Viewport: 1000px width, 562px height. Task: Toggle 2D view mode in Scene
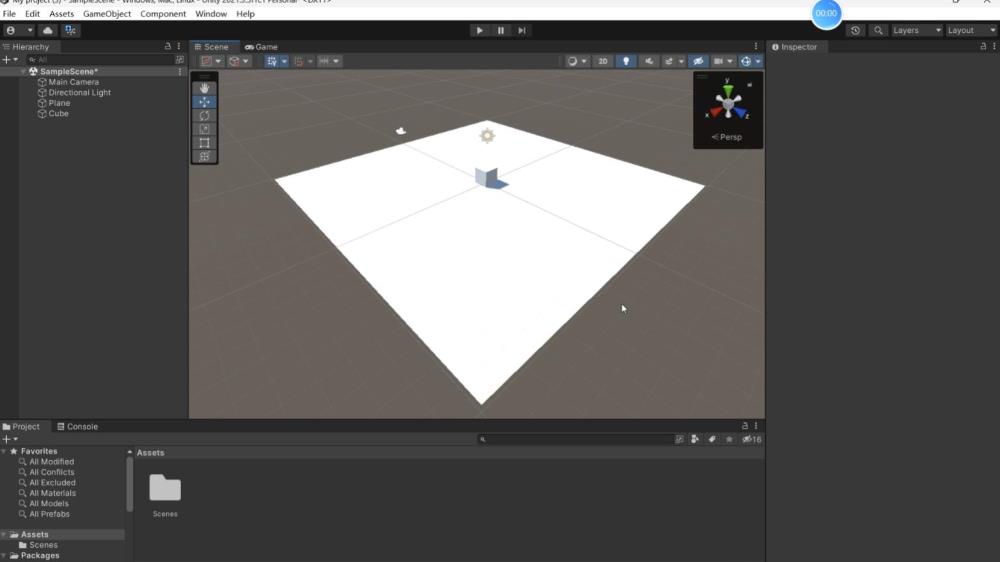coord(602,61)
